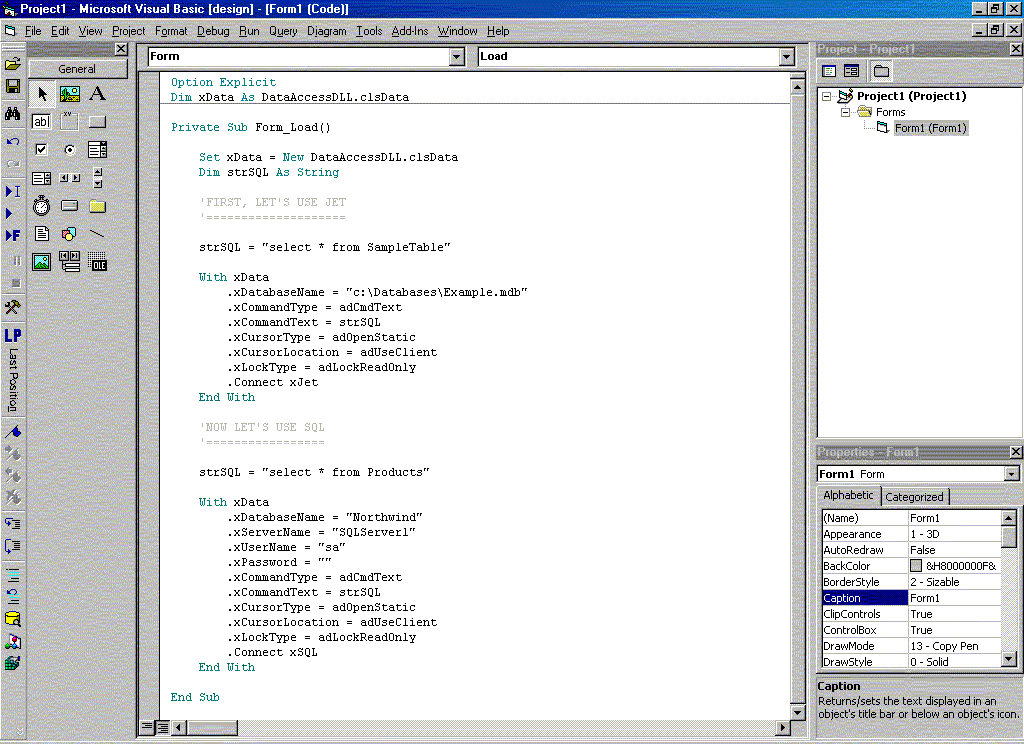Click the BackColor color swatch
The width and height of the screenshot is (1024, 744).
pos(916,566)
